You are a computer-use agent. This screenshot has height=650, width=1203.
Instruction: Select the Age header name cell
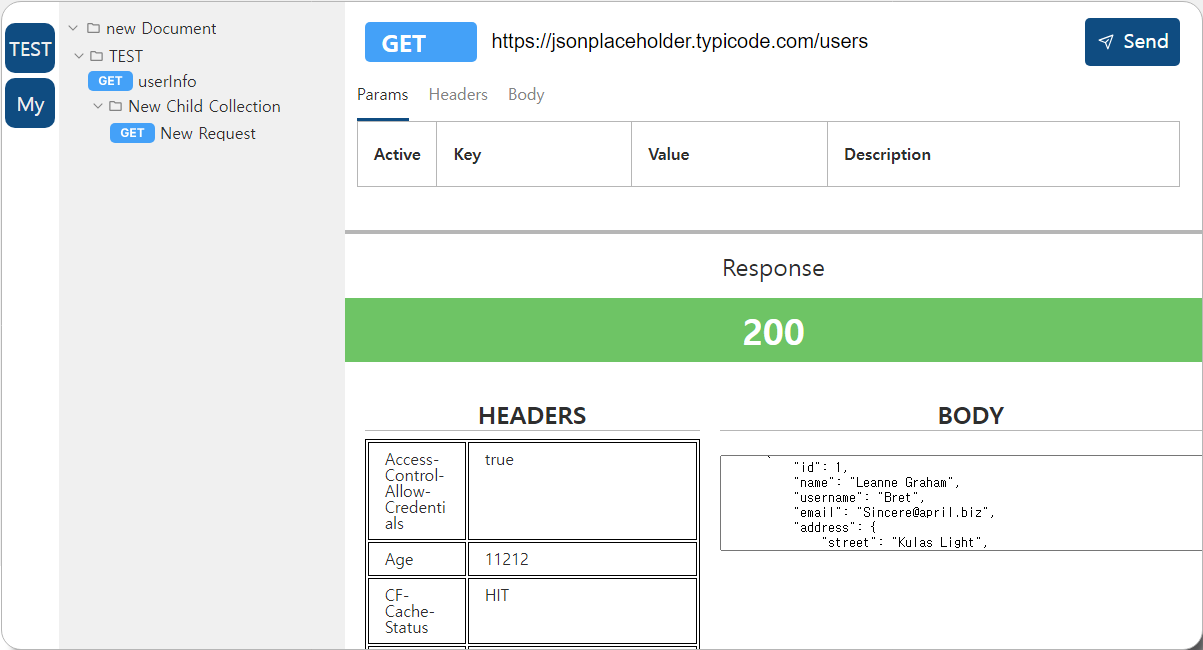click(x=417, y=559)
